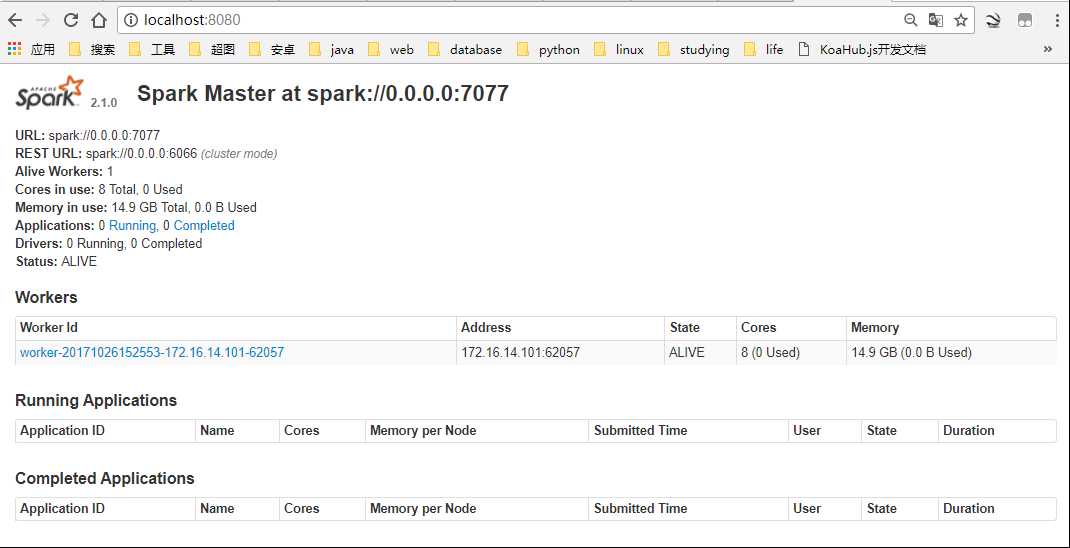This screenshot has width=1070, height=548.
Task: Open the linux bookmark folder
Action: [x=619, y=49]
